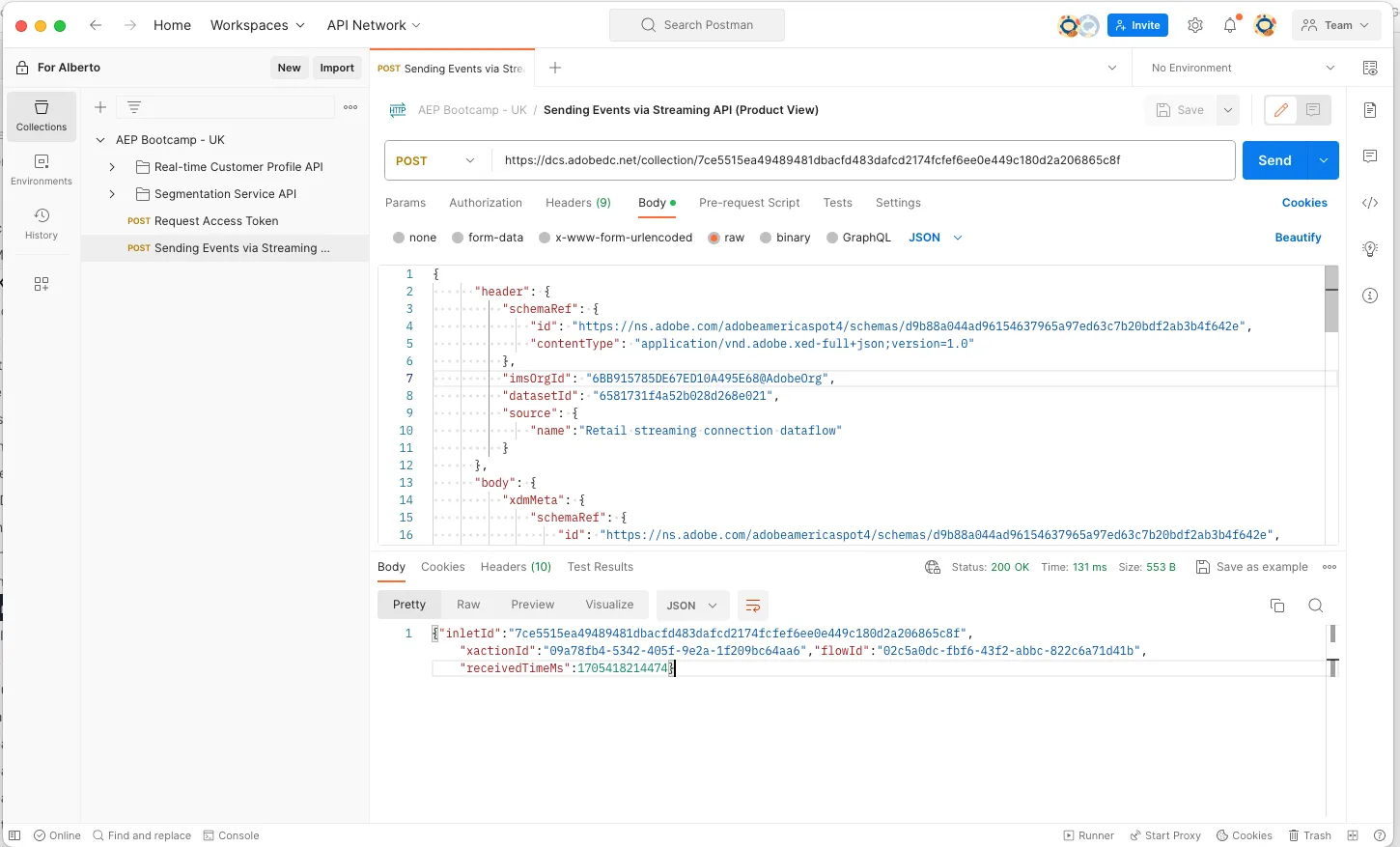Screen dimensions: 1400x847
Task: Open the environment quick look icon
Action: pyautogui.click(x=1370, y=68)
